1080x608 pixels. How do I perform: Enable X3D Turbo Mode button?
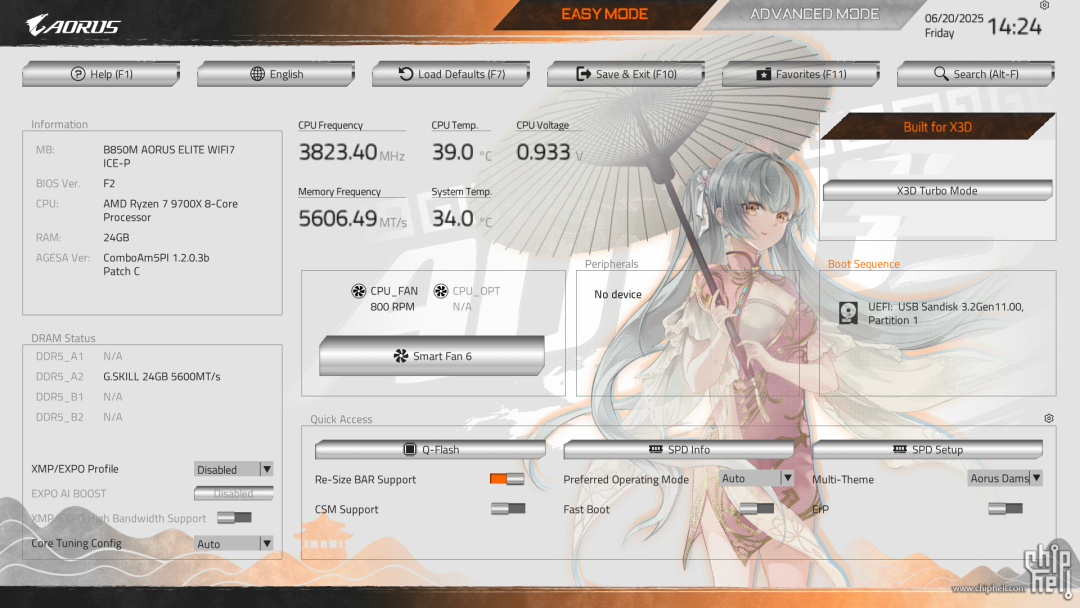pos(937,191)
